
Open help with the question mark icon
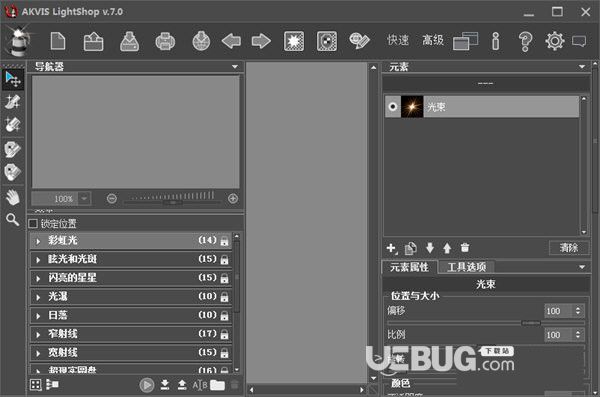[x=525, y=41]
